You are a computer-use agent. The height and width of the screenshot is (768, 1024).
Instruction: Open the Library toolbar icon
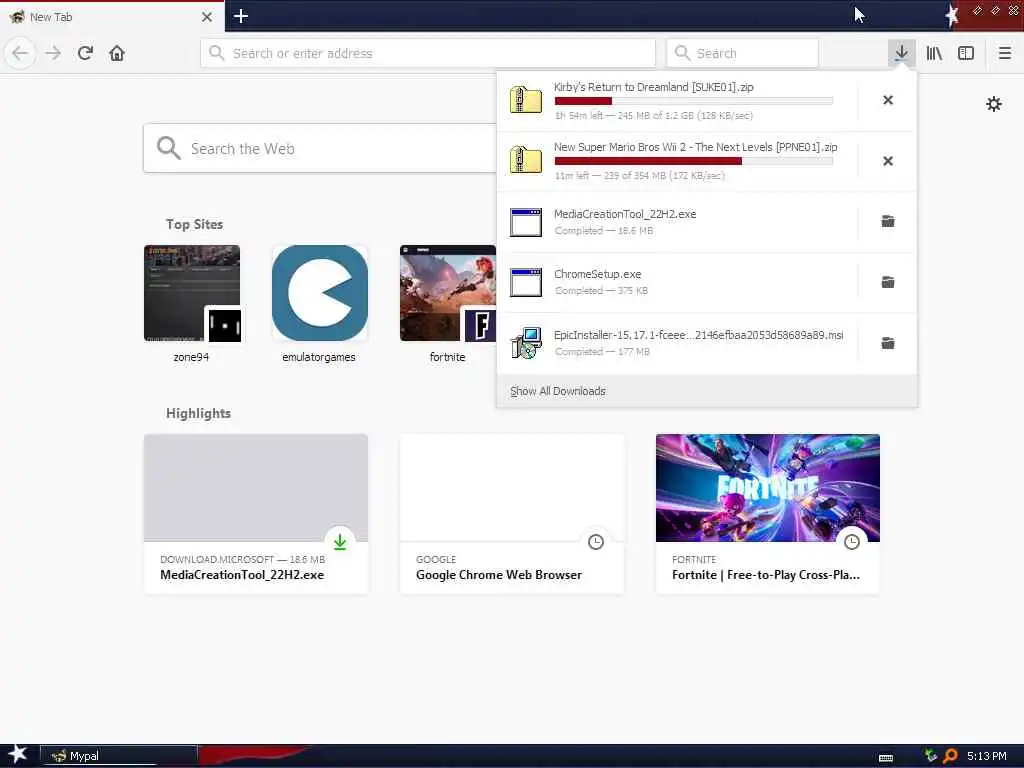(x=934, y=53)
